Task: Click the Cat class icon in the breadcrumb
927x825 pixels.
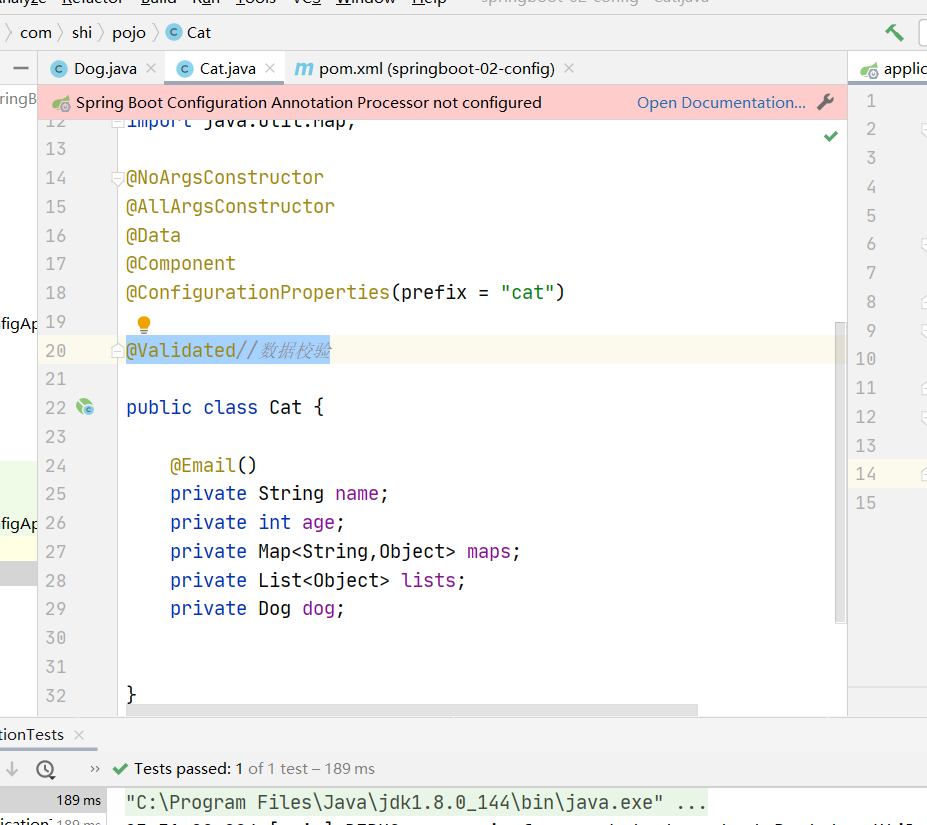Action: [x=174, y=32]
